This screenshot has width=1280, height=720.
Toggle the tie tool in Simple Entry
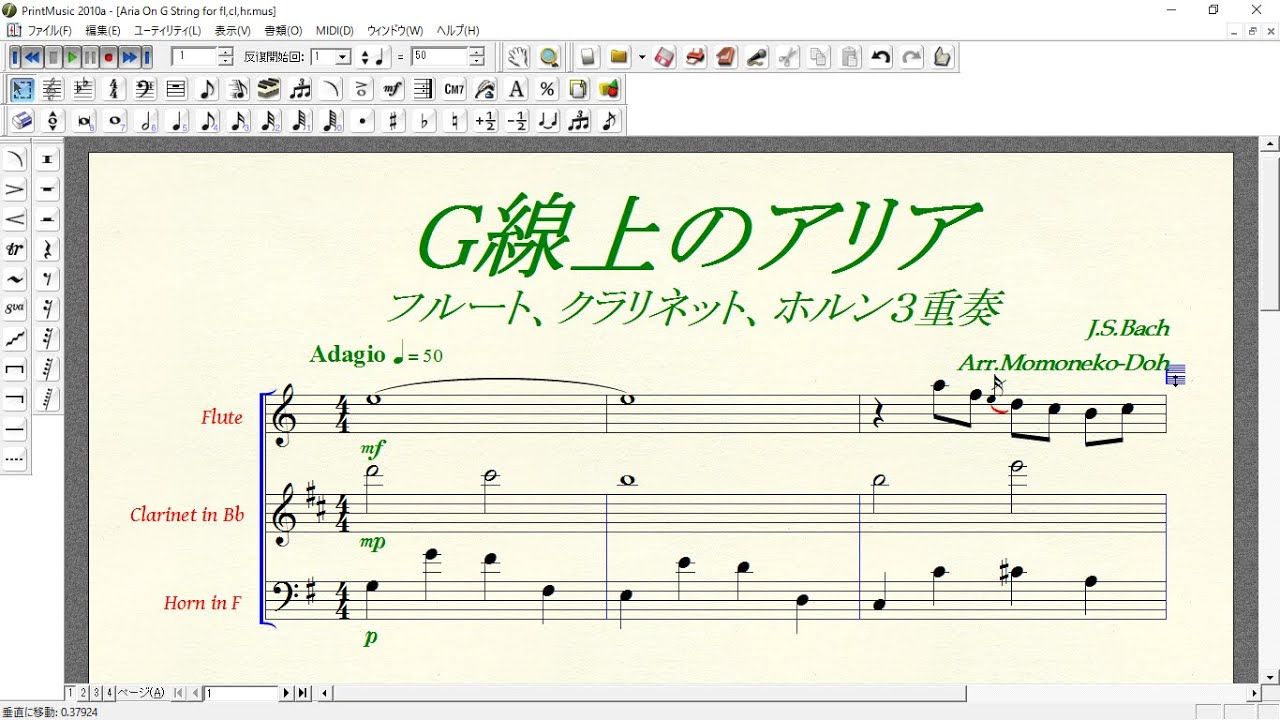tap(548, 122)
